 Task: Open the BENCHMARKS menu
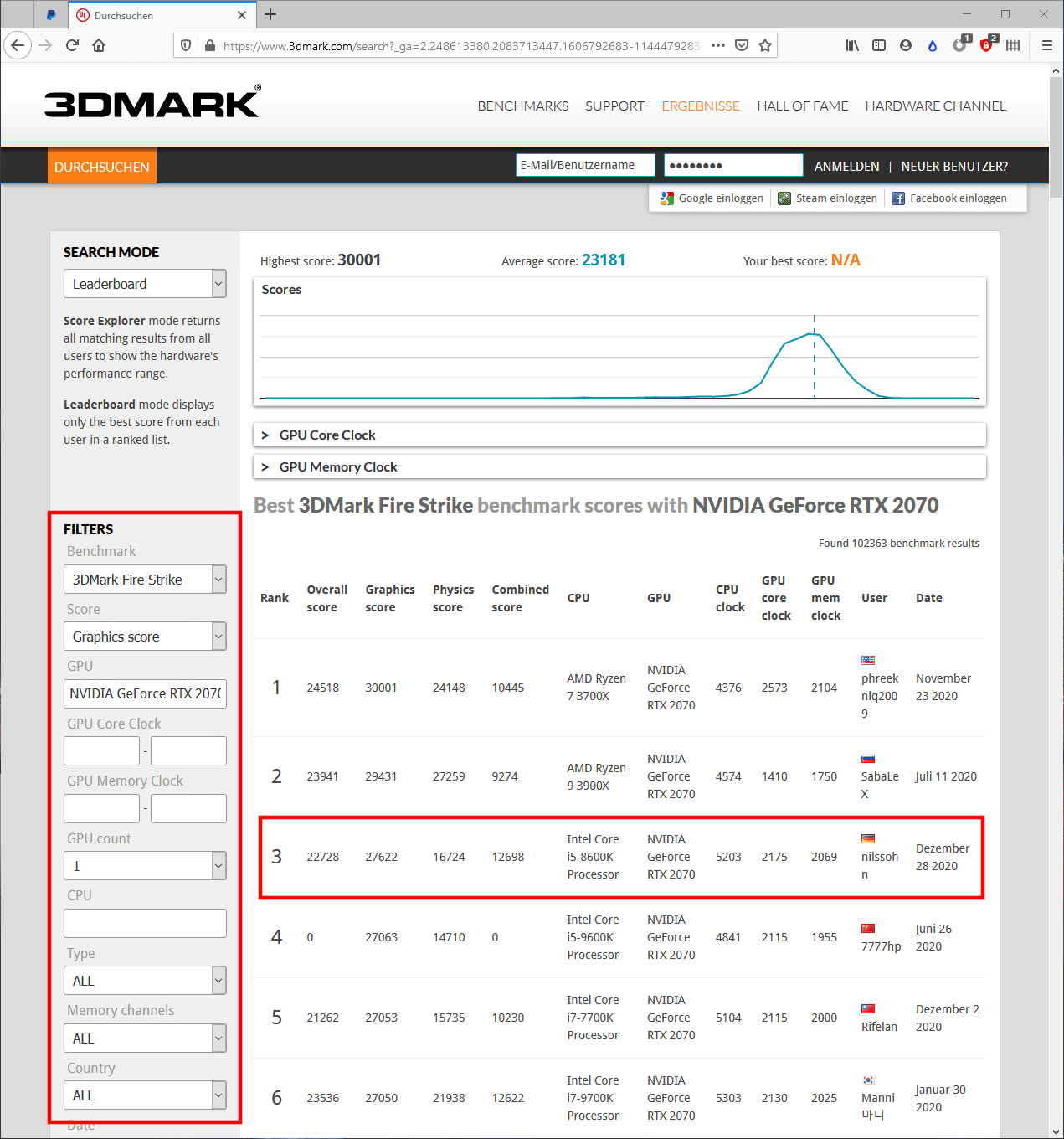pyautogui.click(x=523, y=106)
